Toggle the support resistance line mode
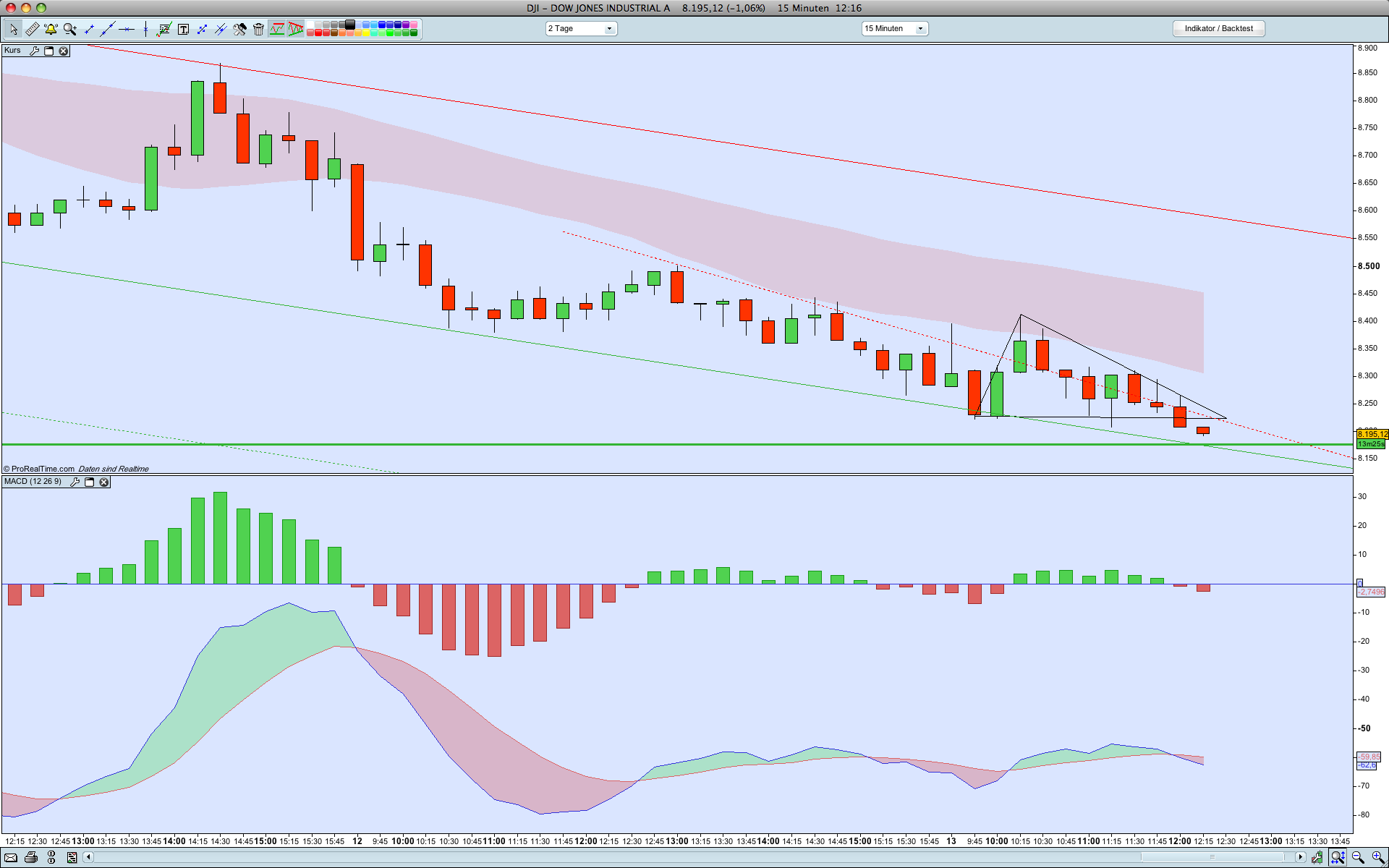 [x=277, y=29]
